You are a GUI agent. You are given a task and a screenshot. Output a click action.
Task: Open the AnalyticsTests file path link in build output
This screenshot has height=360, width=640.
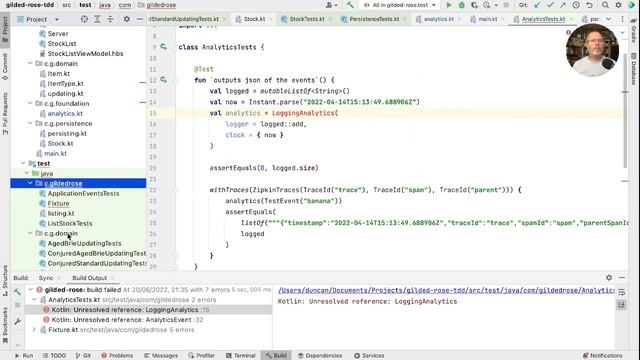[446, 290]
